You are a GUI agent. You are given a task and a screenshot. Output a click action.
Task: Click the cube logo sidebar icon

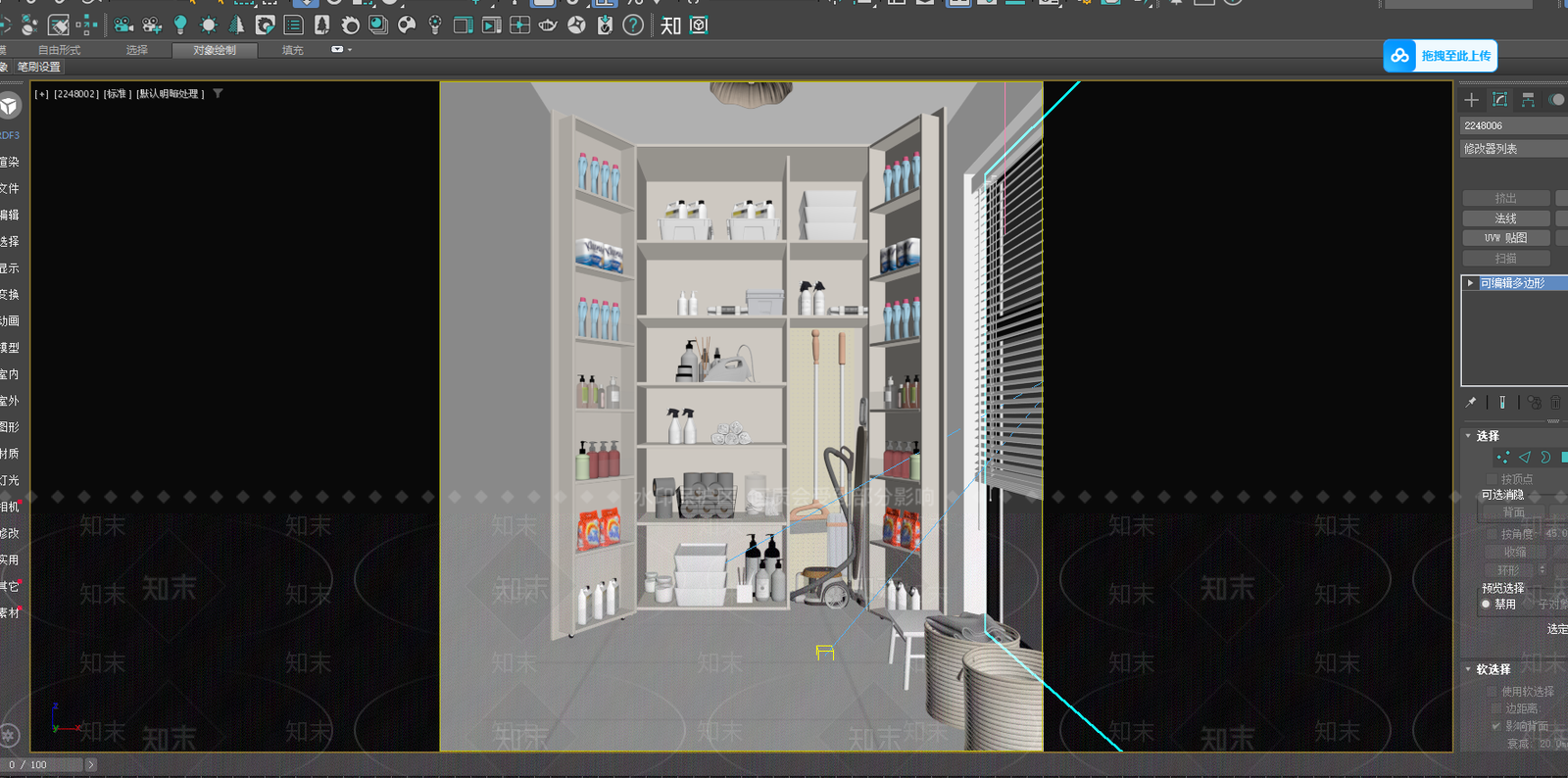tap(10, 105)
